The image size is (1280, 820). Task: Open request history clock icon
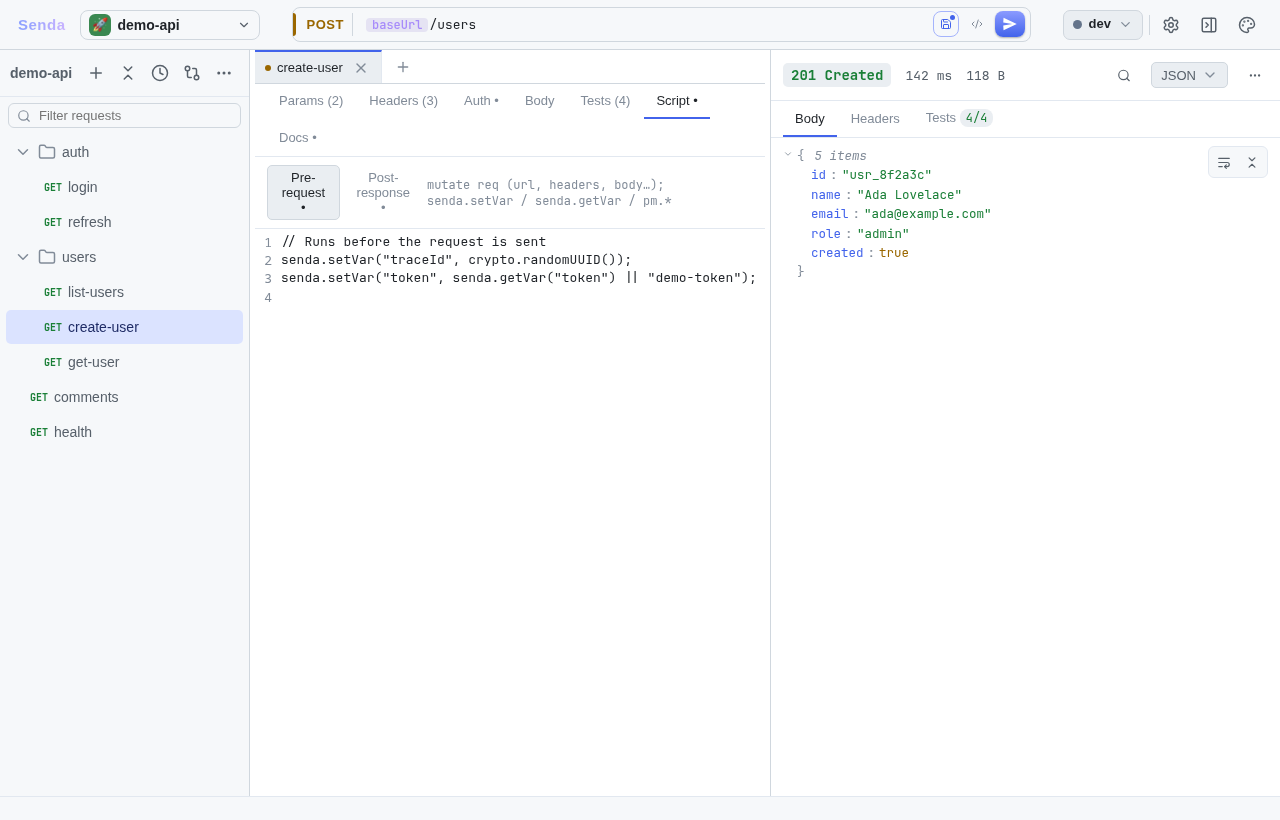(160, 73)
